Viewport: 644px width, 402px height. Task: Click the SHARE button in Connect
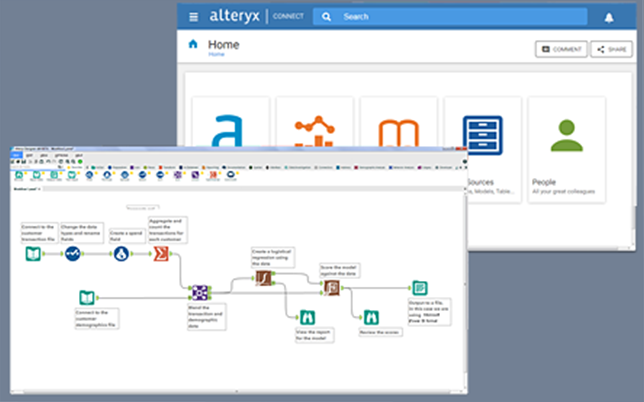(x=611, y=49)
